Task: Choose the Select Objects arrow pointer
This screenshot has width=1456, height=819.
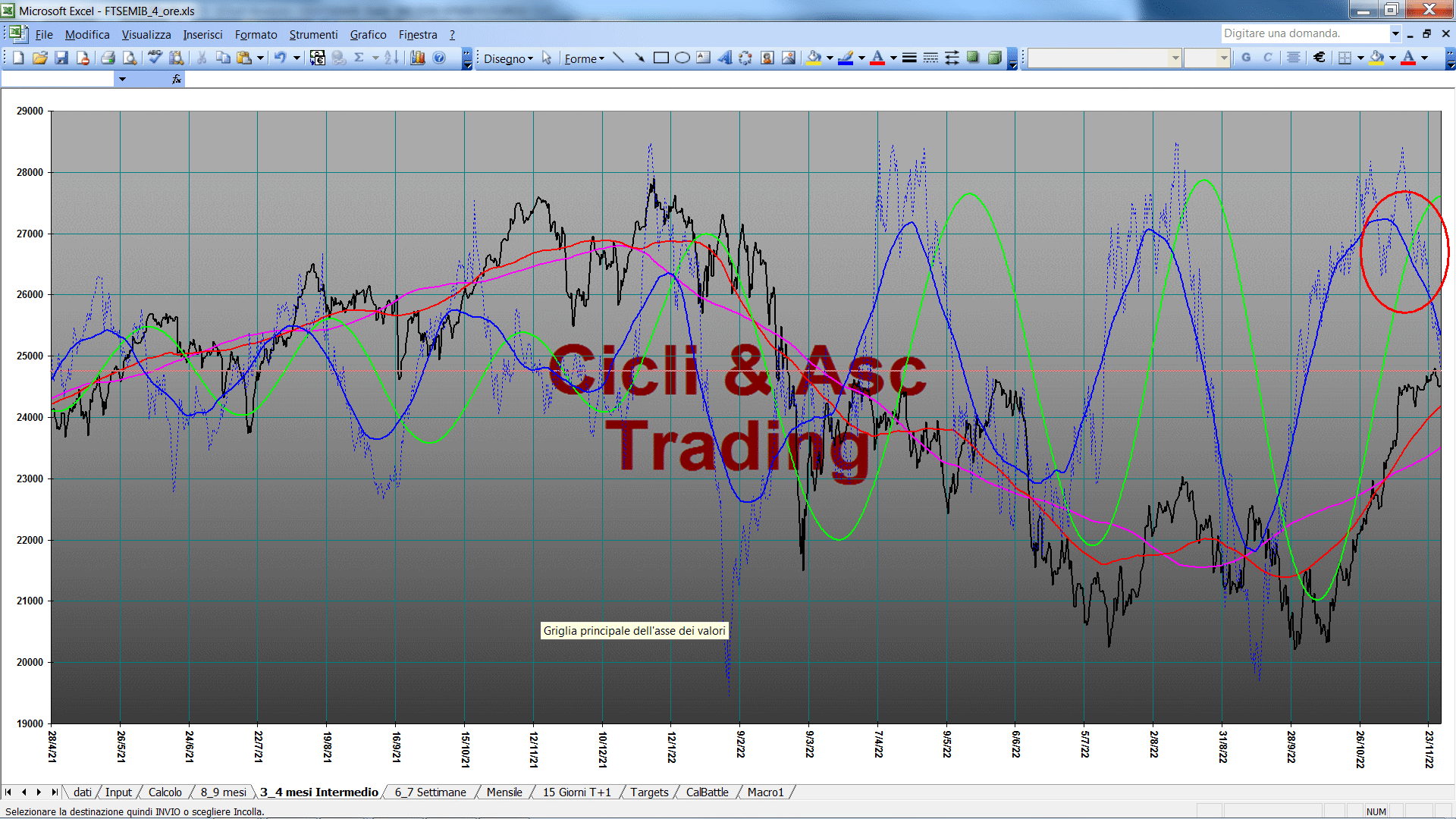Action: (x=547, y=58)
